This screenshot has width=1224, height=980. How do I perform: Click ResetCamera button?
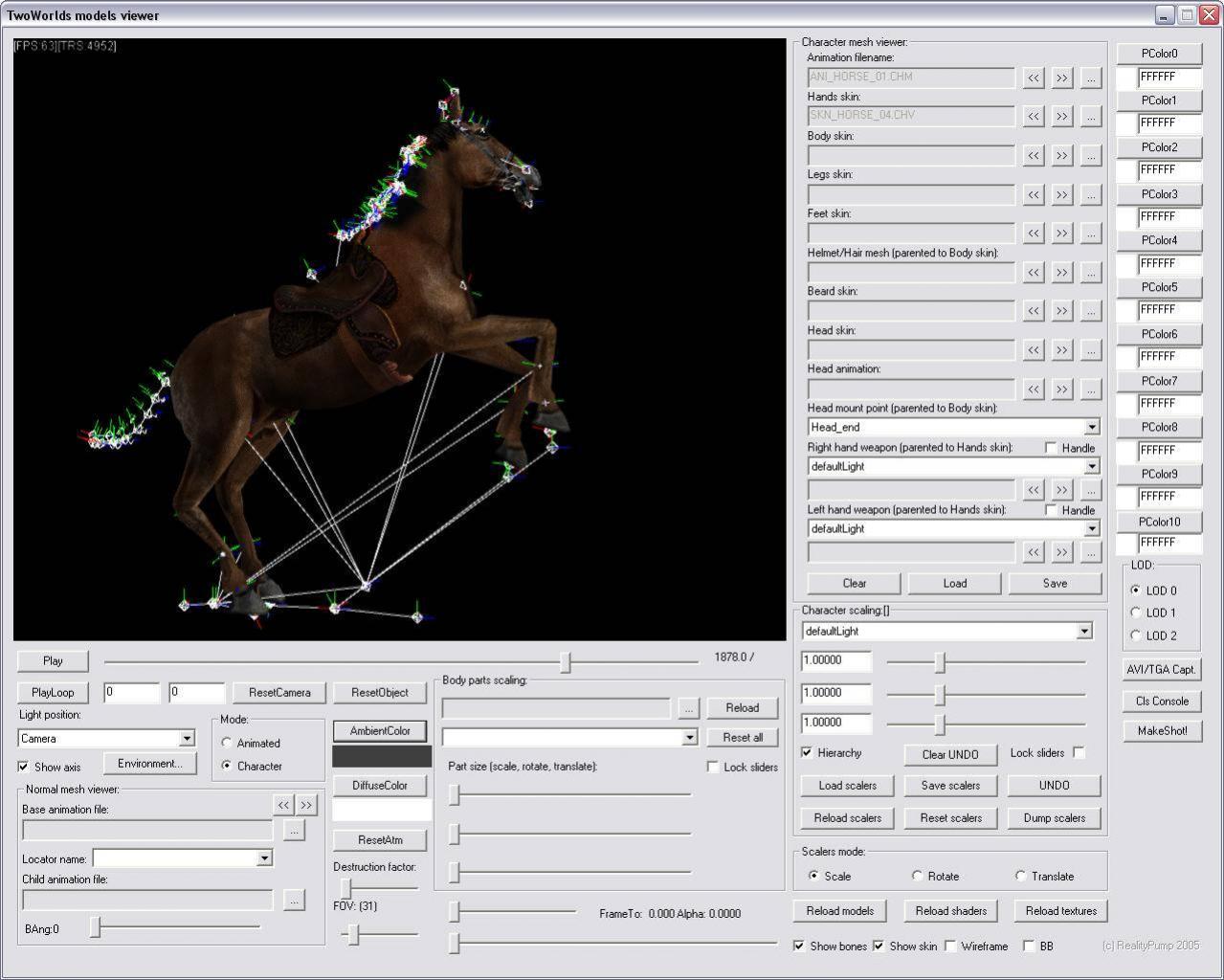coord(279,692)
